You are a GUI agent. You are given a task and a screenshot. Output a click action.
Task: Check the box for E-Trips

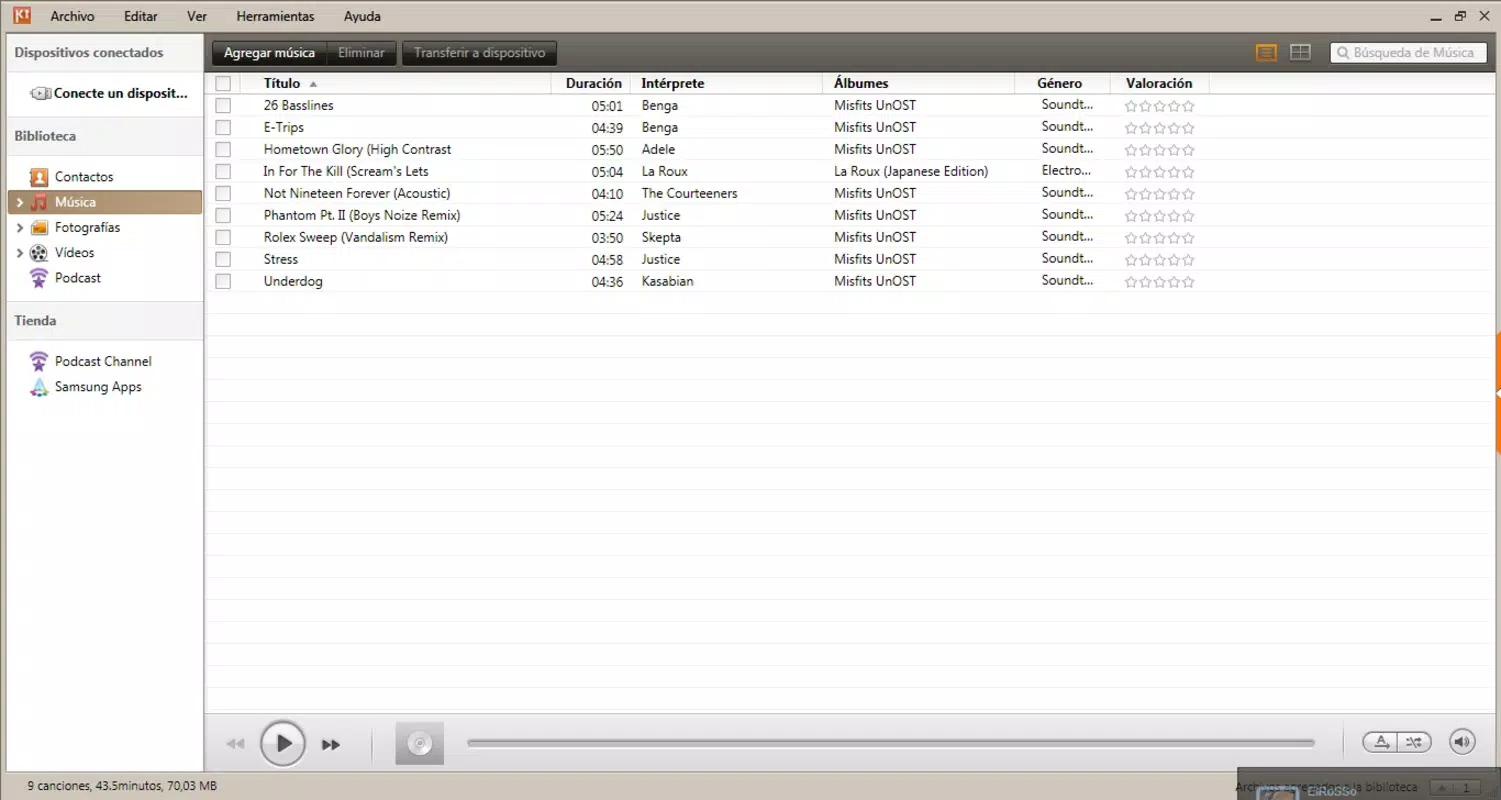click(x=223, y=128)
